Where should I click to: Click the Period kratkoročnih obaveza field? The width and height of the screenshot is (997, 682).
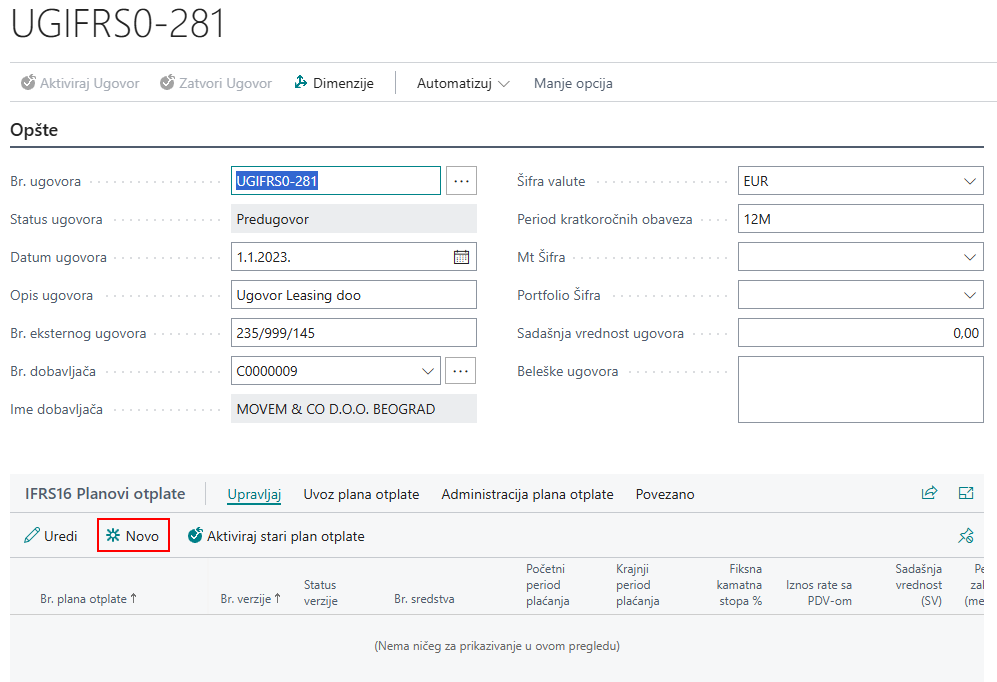[860, 219]
